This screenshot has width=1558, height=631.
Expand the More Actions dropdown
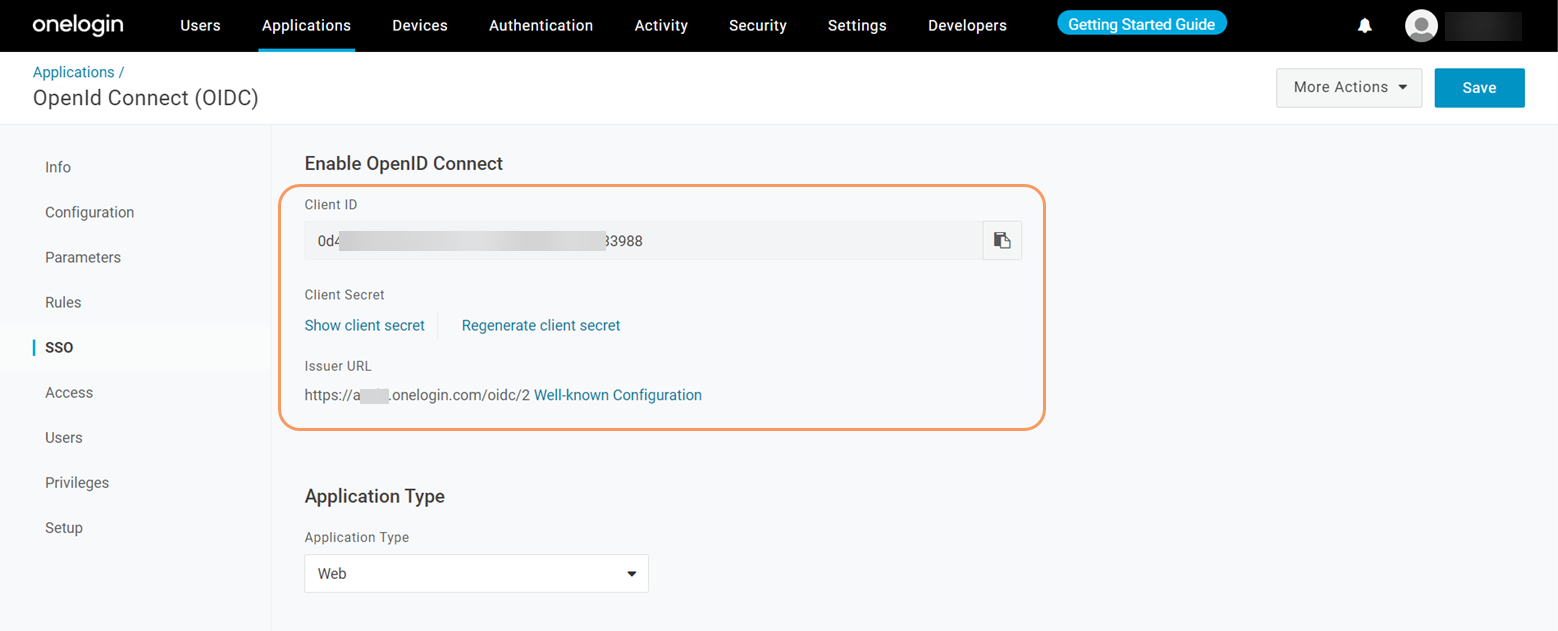1349,87
